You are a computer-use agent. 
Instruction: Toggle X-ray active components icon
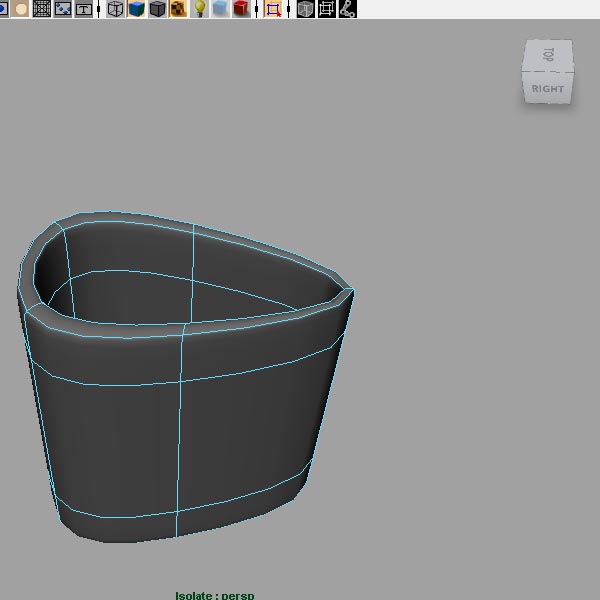coord(326,8)
